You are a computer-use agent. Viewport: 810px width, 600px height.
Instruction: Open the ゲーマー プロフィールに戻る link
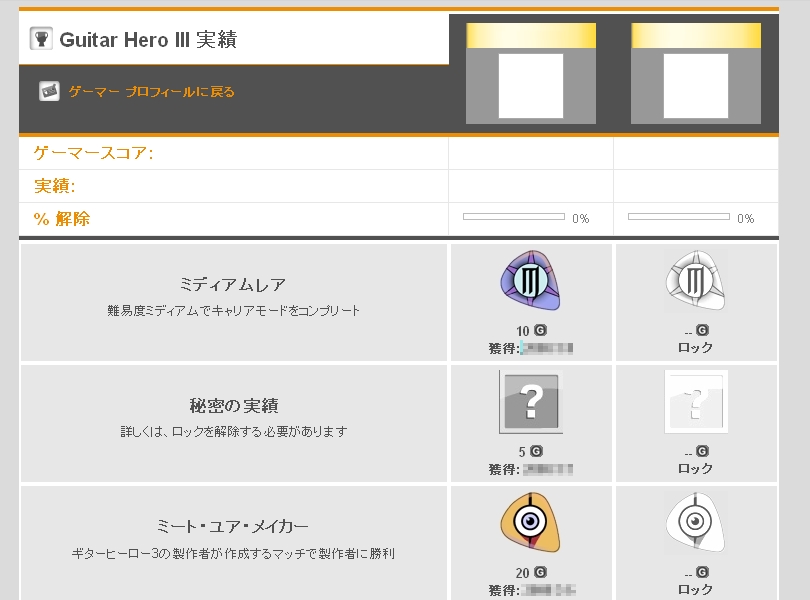pos(151,92)
